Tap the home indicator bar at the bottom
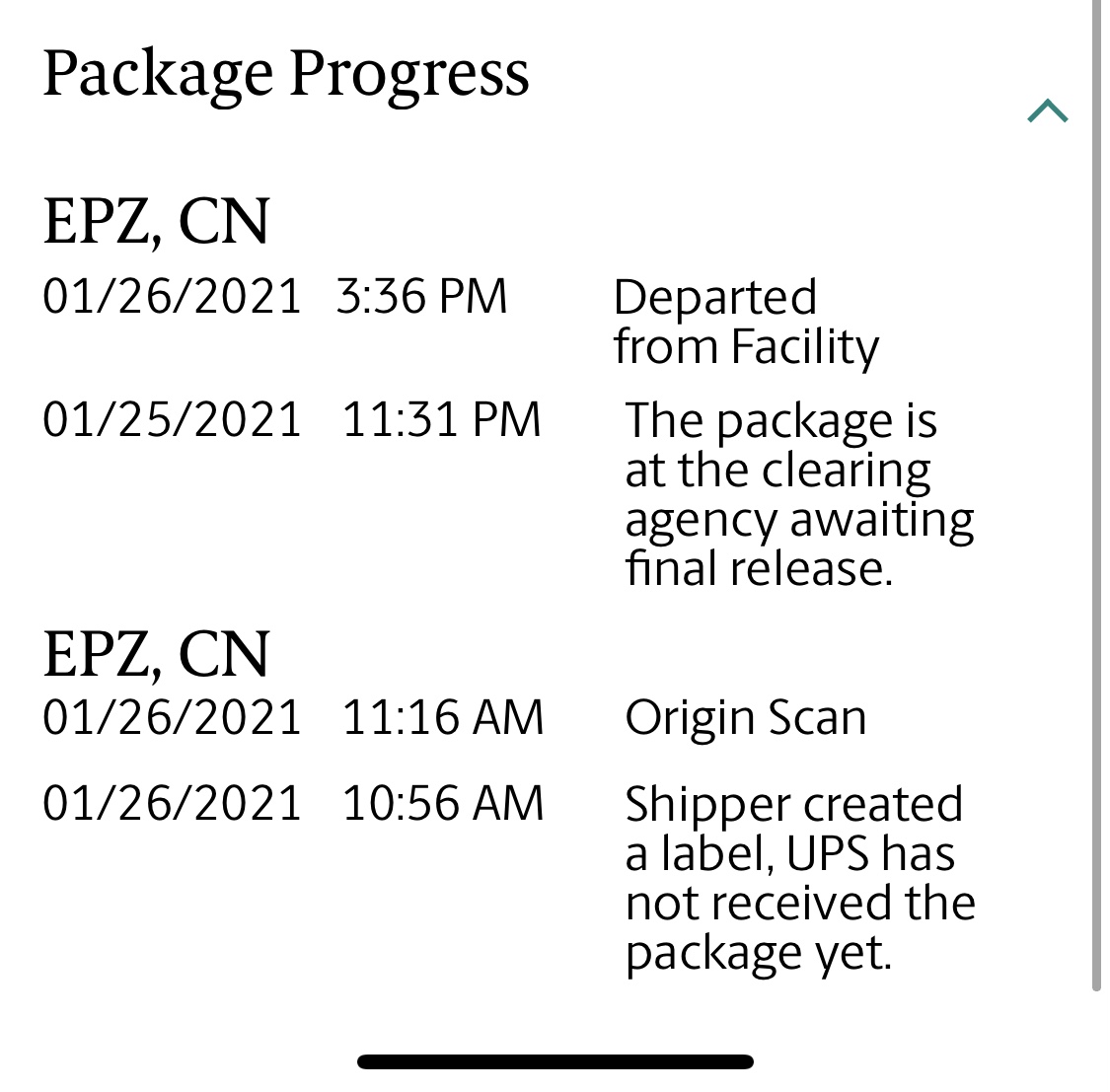 (555, 1062)
